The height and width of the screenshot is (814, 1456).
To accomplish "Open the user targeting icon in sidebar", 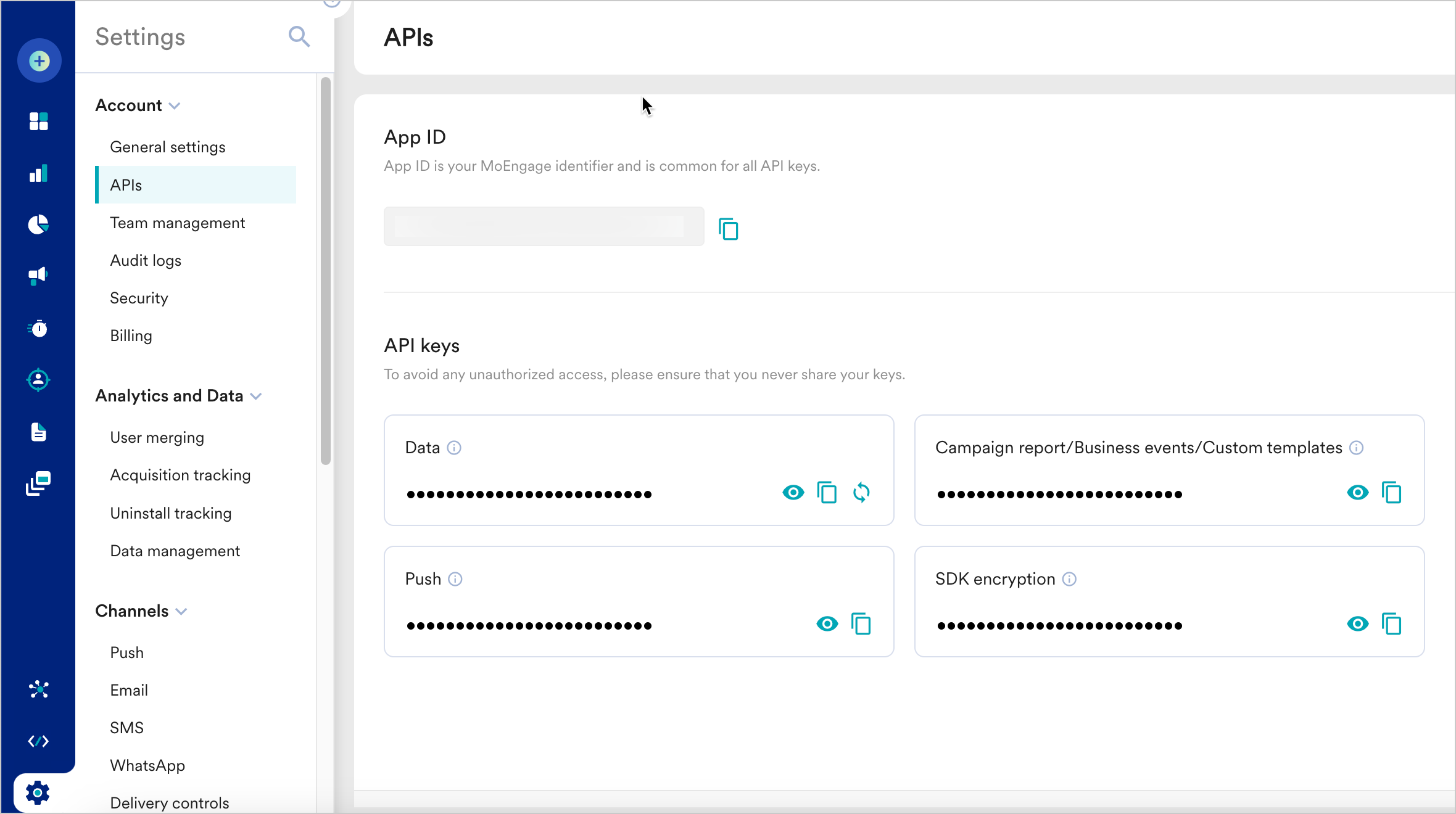I will (x=38, y=380).
